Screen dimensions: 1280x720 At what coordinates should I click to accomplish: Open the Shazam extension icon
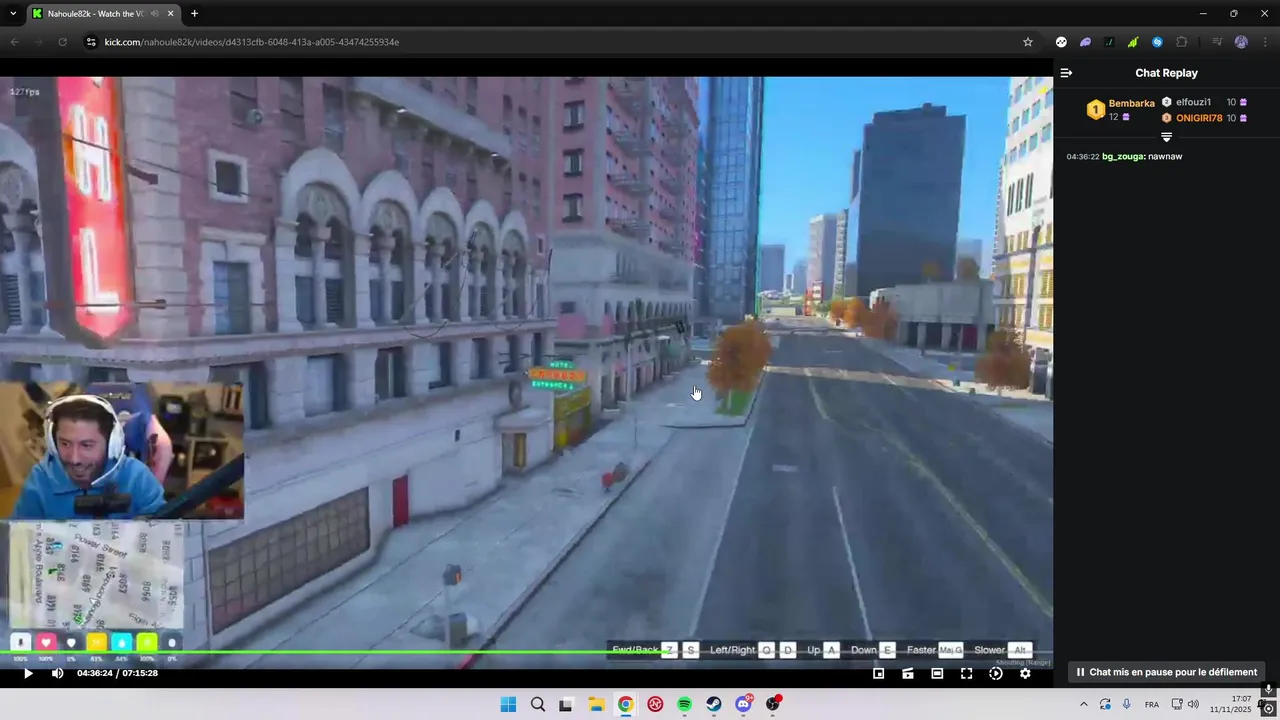(x=1157, y=42)
